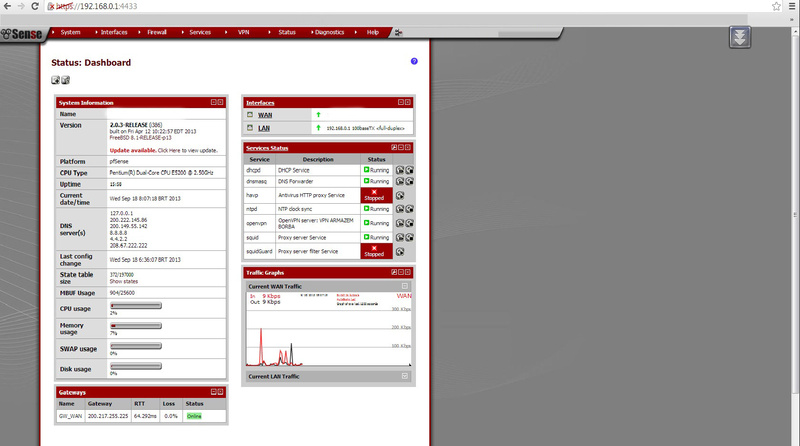Open the Services Status title link

coord(267,148)
